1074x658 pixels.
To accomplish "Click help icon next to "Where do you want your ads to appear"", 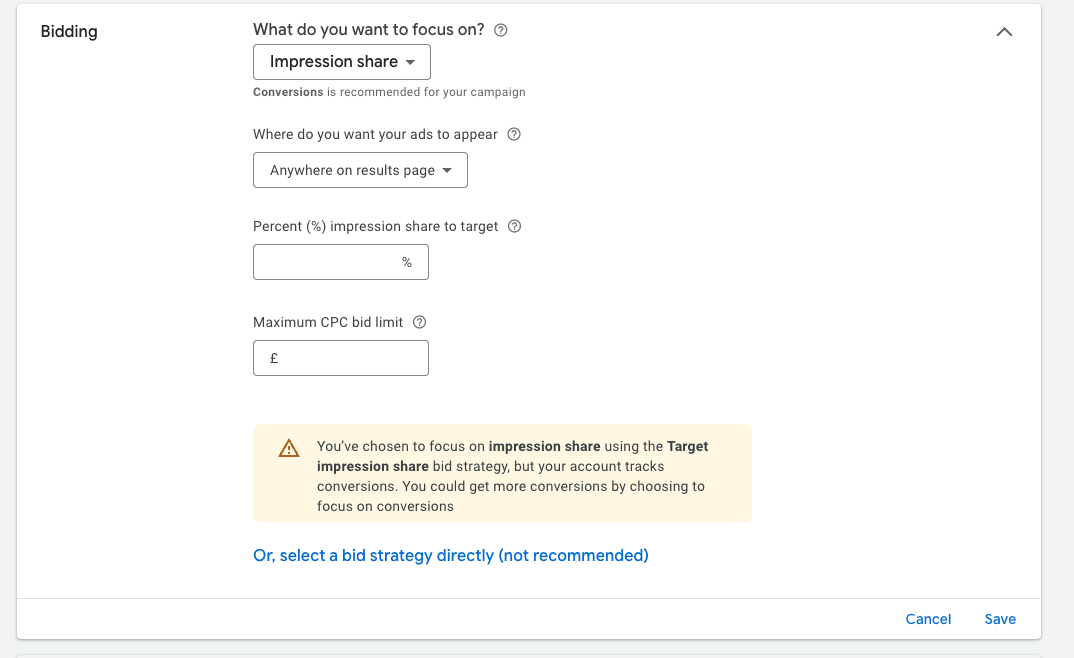I will (514, 134).
